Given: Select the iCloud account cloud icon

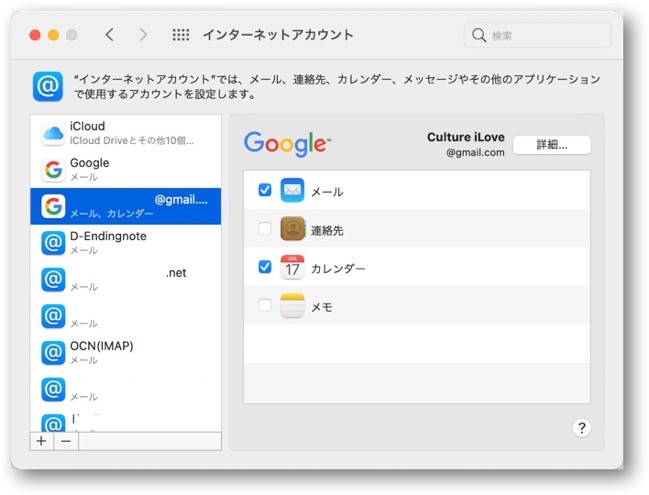Looking at the screenshot, I should [53, 133].
